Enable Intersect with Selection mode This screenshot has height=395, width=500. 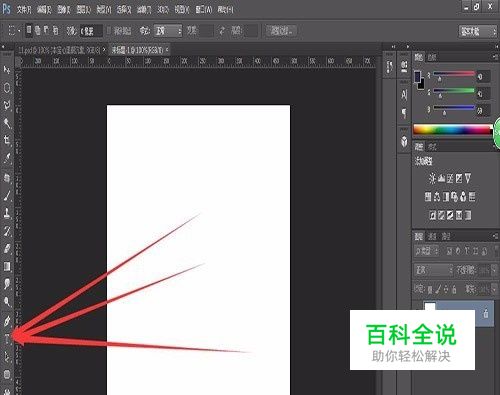point(55,31)
